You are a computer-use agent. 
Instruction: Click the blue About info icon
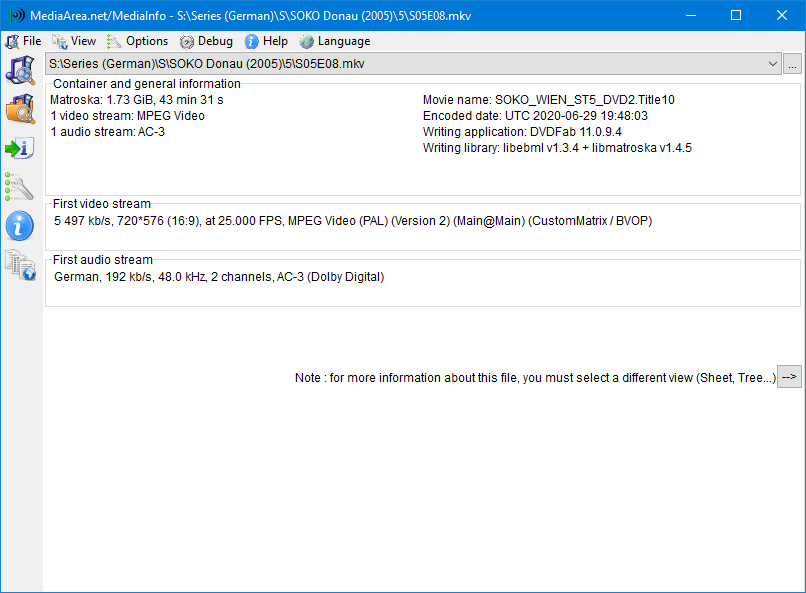pyautogui.click(x=20, y=226)
